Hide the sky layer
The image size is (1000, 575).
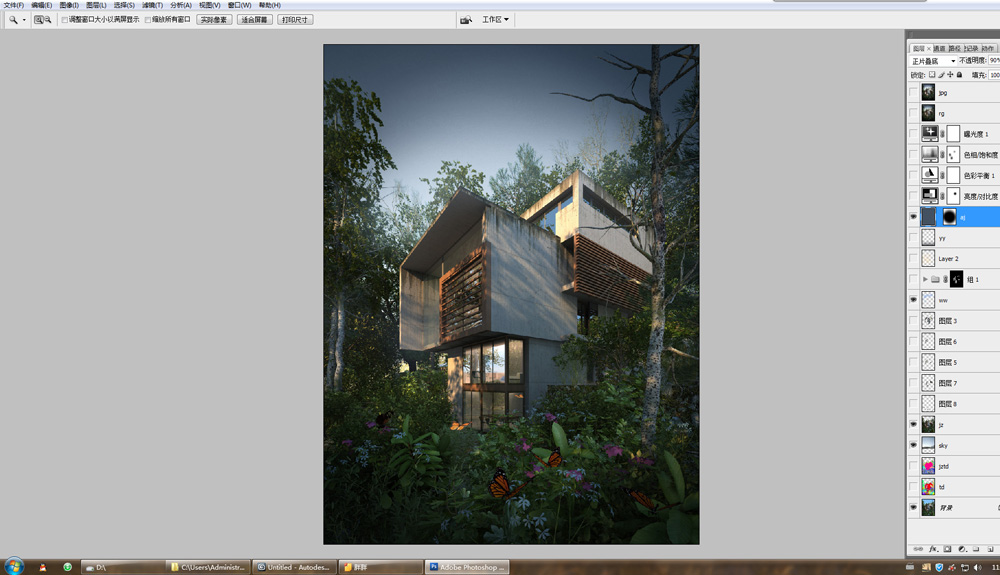coord(913,445)
